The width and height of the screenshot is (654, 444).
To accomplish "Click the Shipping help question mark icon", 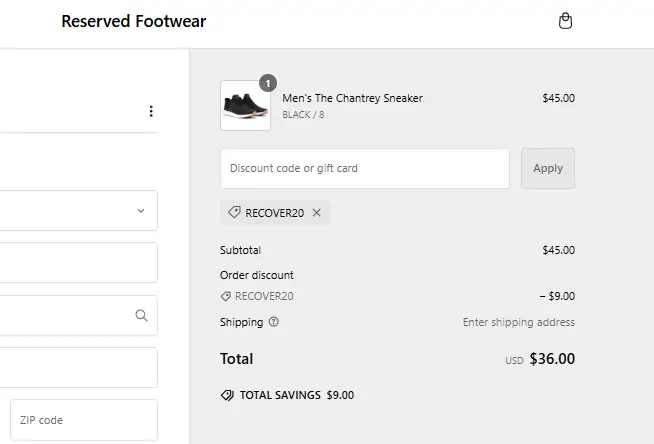I will click(x=274, y=322).
